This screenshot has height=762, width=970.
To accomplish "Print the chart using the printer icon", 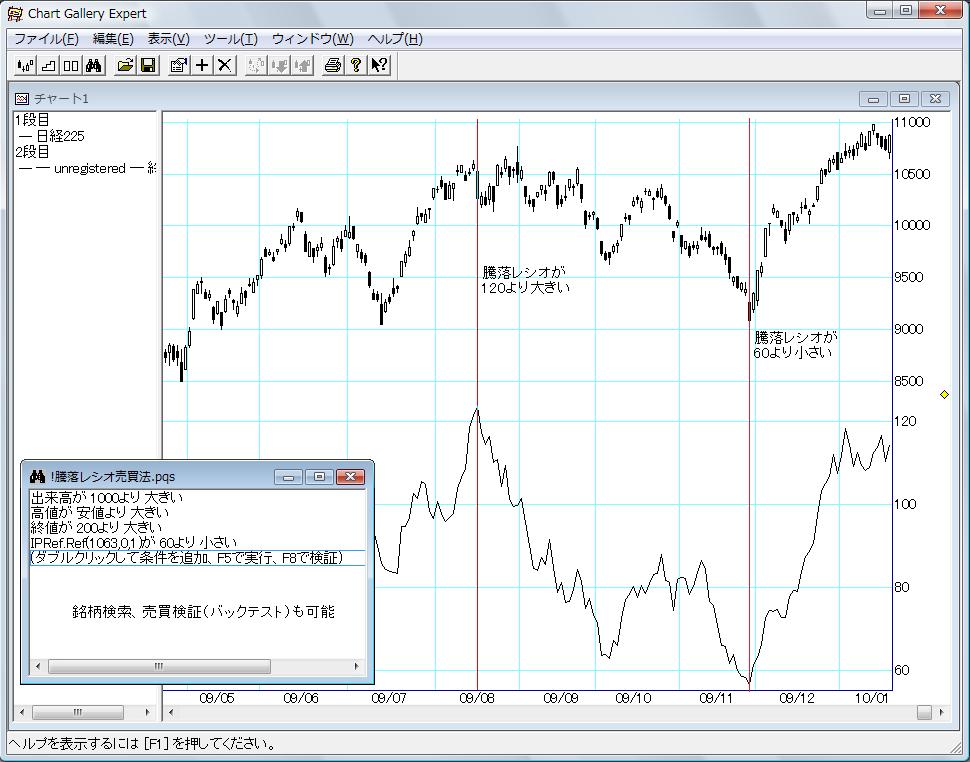I will click(333, 66).
